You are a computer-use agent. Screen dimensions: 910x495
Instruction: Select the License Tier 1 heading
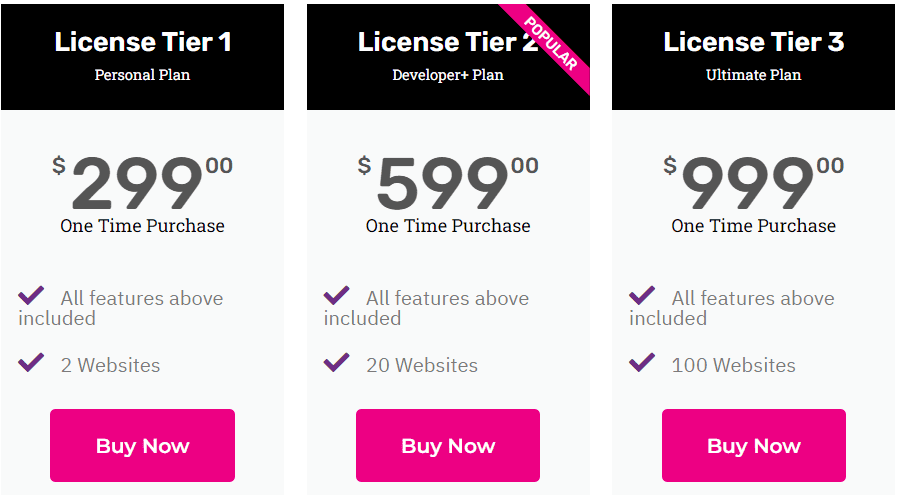(143, 42)
